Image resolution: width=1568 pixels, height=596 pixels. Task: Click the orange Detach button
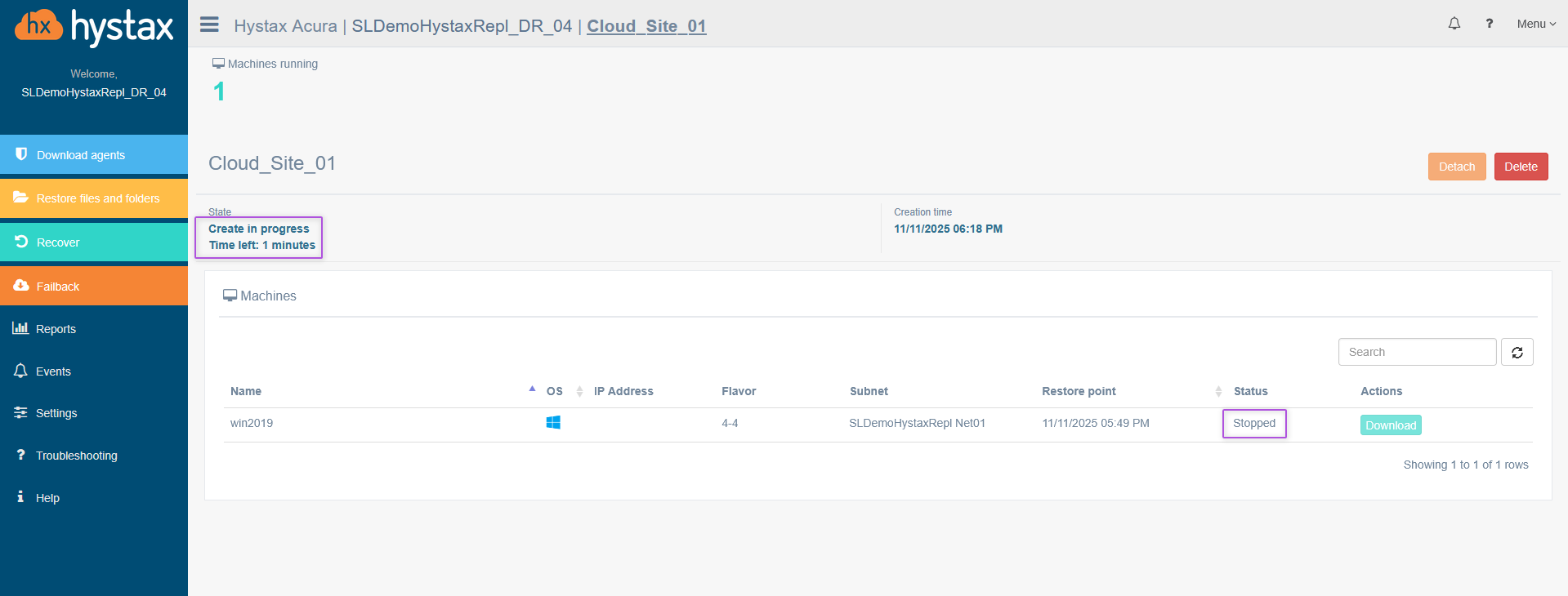pos(1456,167)
